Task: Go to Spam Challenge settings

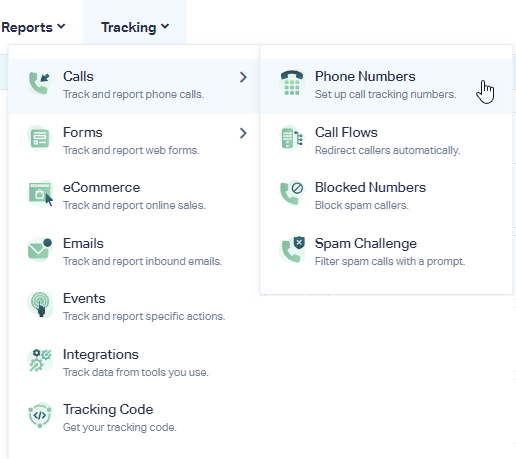Action: pyautogui.click(x=386, y=252)
